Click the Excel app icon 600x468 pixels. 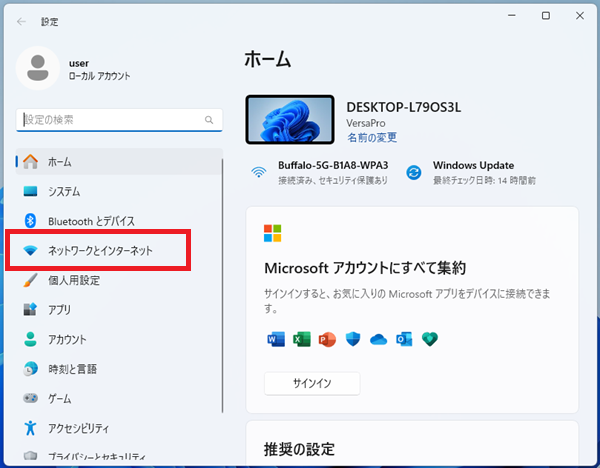(x=302, y=339)
